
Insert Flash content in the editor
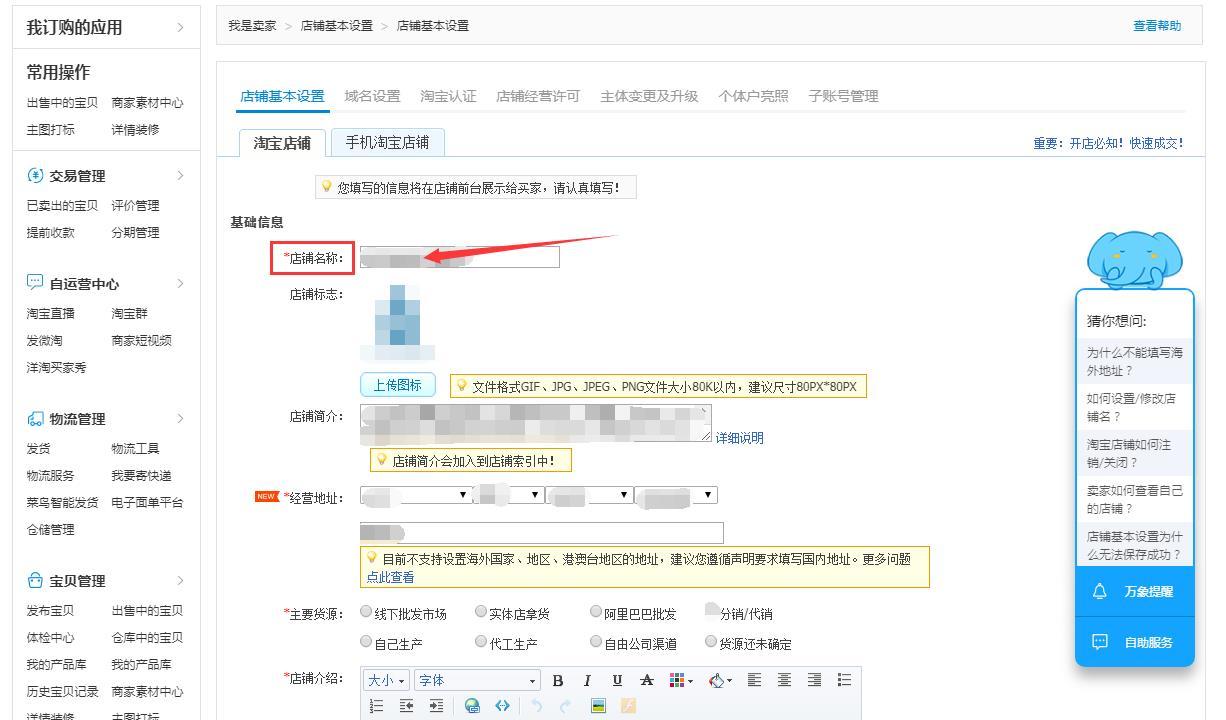click(x=628, y=706)
